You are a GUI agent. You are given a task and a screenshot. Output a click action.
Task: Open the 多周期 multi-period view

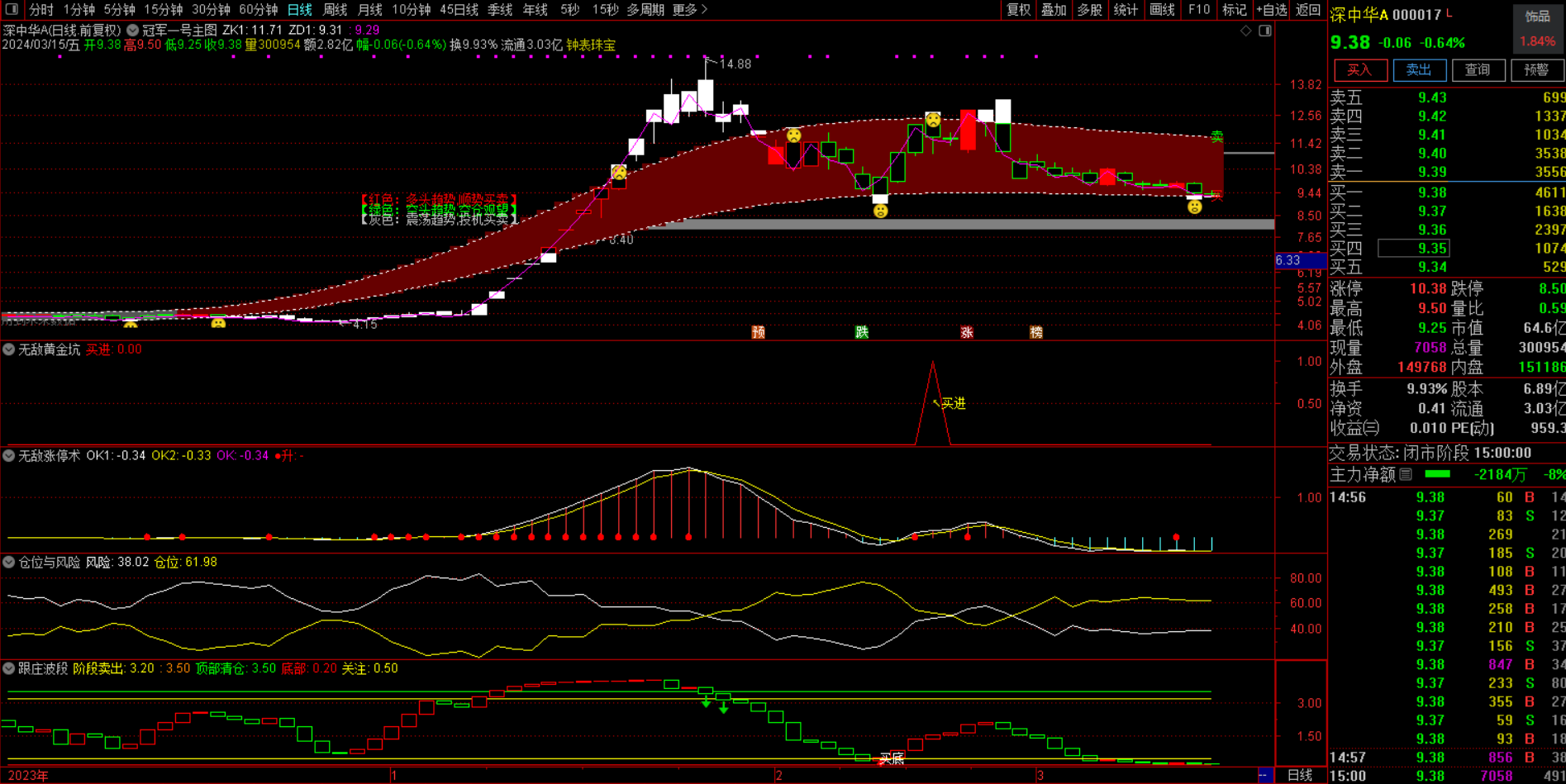tap(645, 10)
